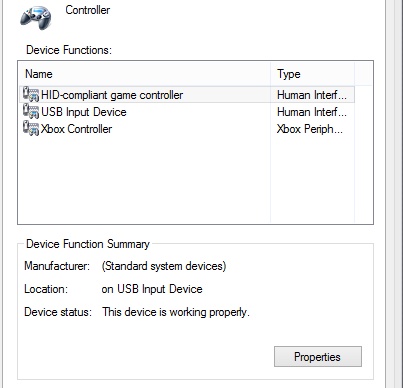Click the Standard system devices manufacturer text
The image size is (403, 388).
point(164,266)
